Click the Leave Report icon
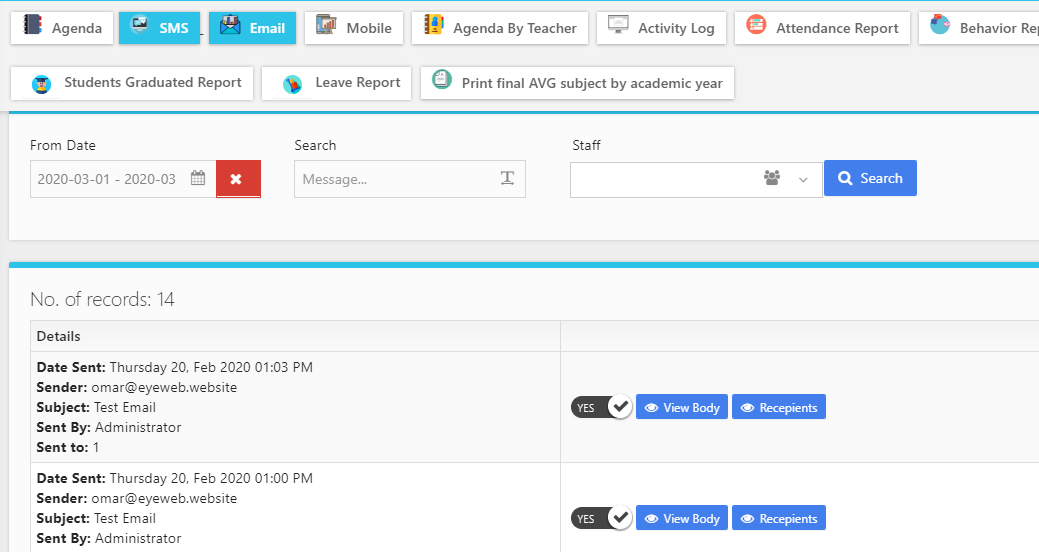This screenshot has width=1039, height=552. 292,85
